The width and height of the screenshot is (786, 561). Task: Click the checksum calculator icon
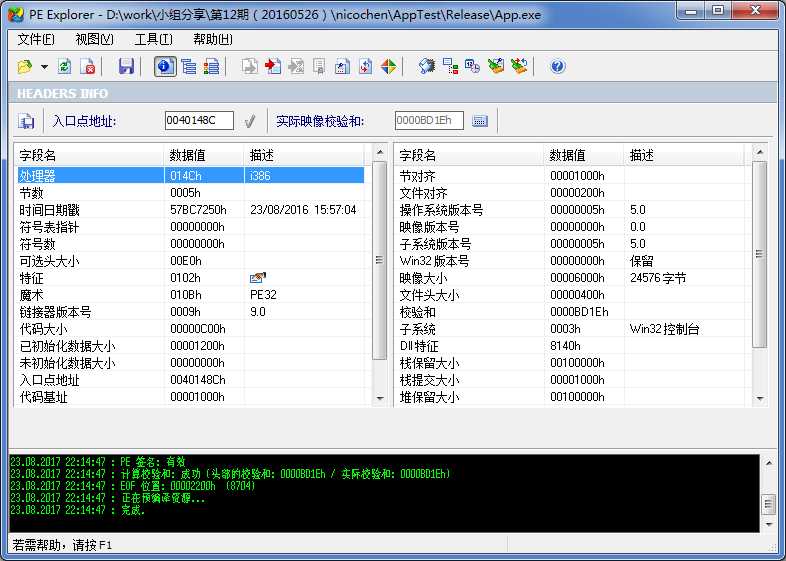tap(480, 121)
